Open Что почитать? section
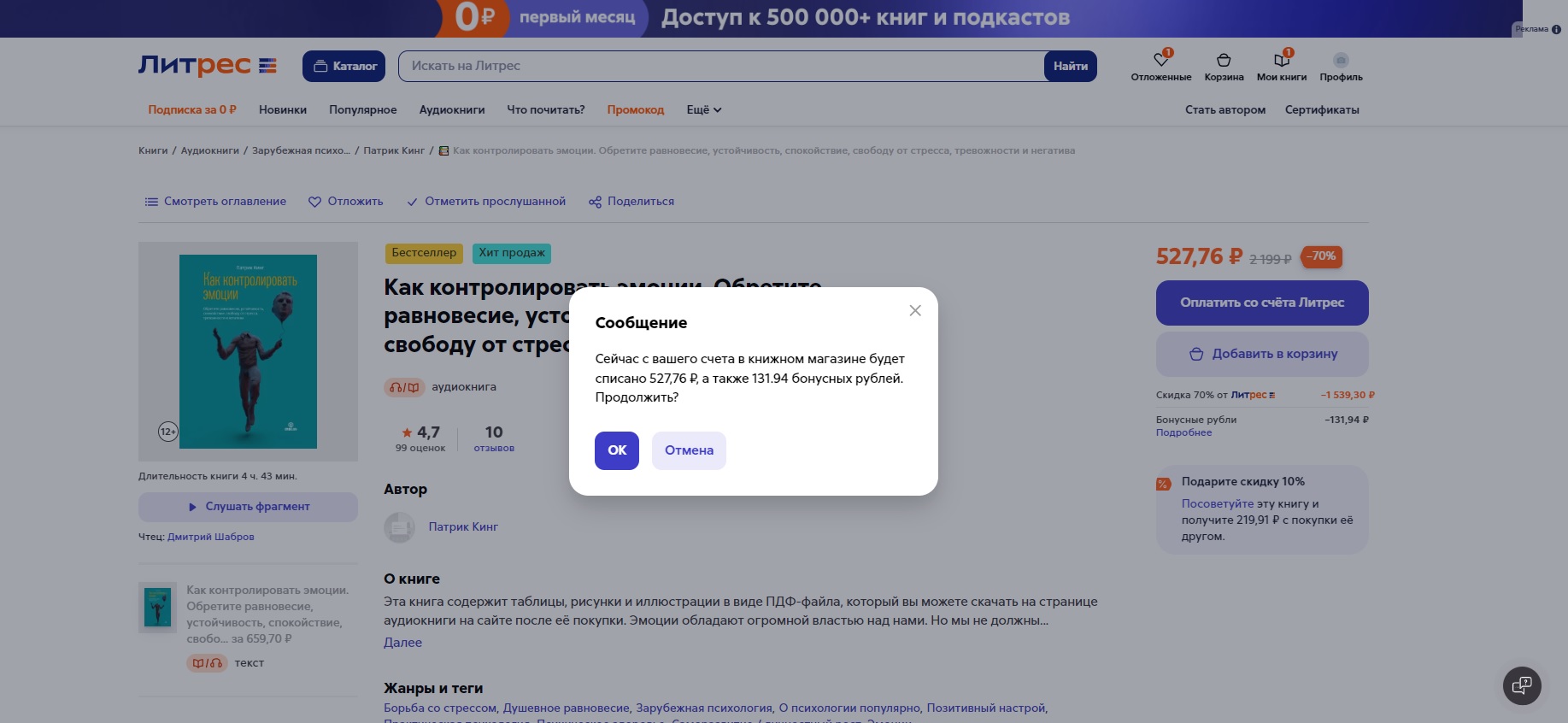This screenshot has width=1568, height=723. pyautogui.click(x=546, y=109)
